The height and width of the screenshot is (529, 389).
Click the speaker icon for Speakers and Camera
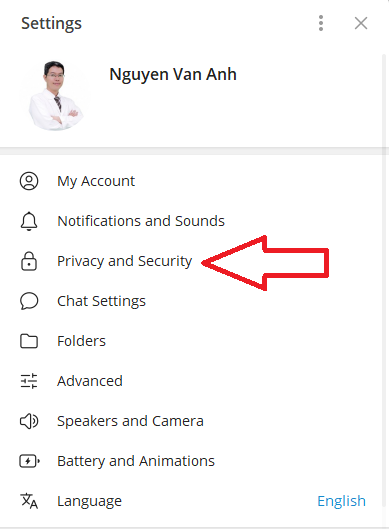[29, 421]
